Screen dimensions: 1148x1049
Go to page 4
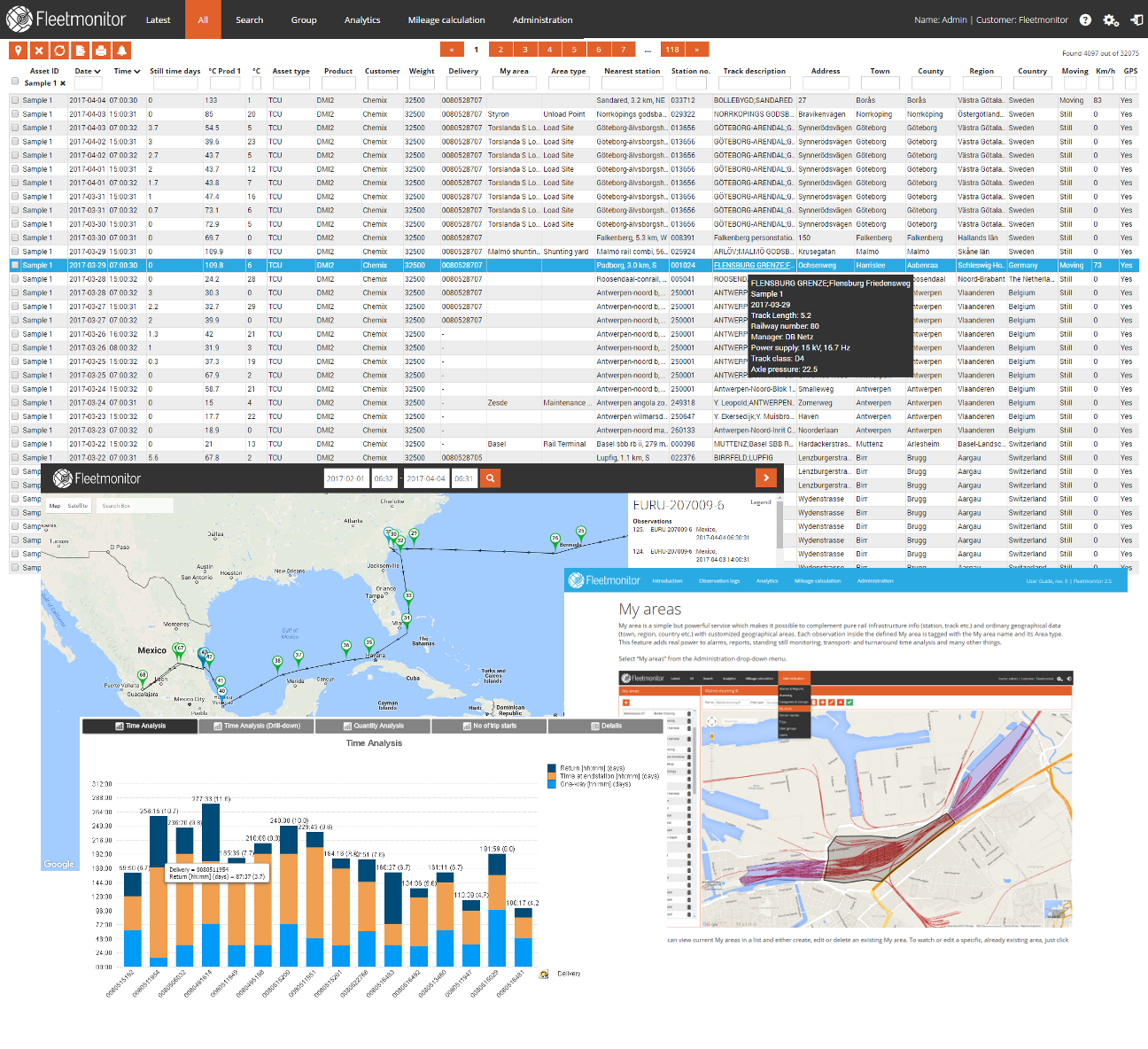click(x=550, y=50)
